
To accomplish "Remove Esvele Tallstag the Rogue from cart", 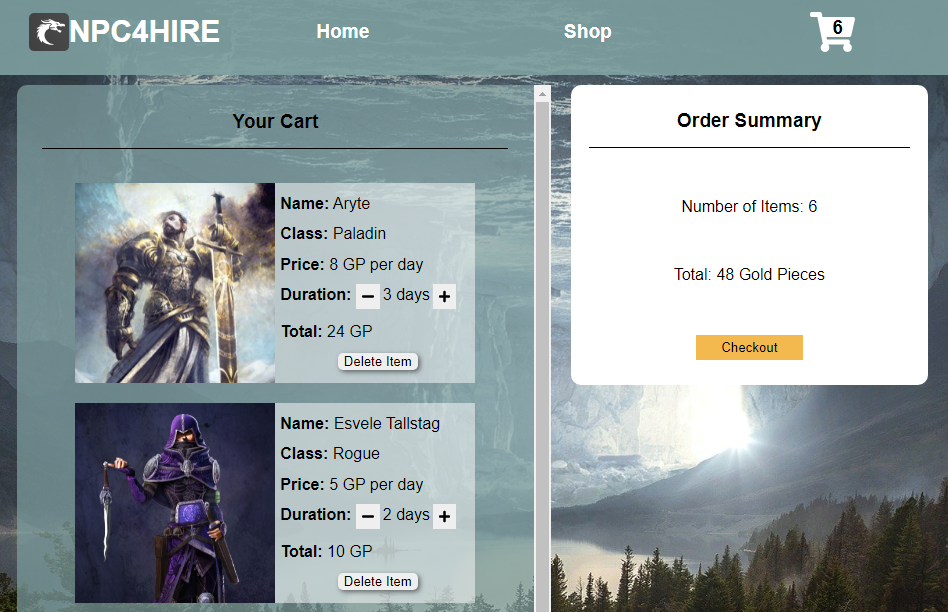I will coord(377,581).
